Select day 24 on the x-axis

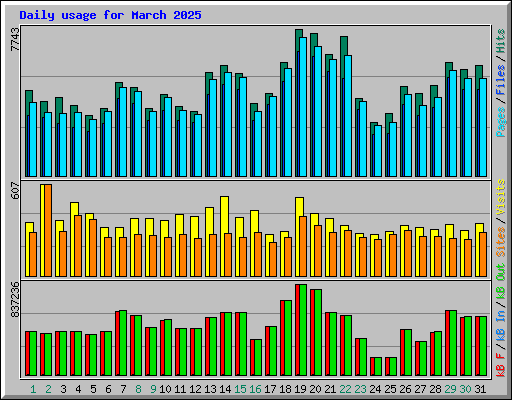375,389
